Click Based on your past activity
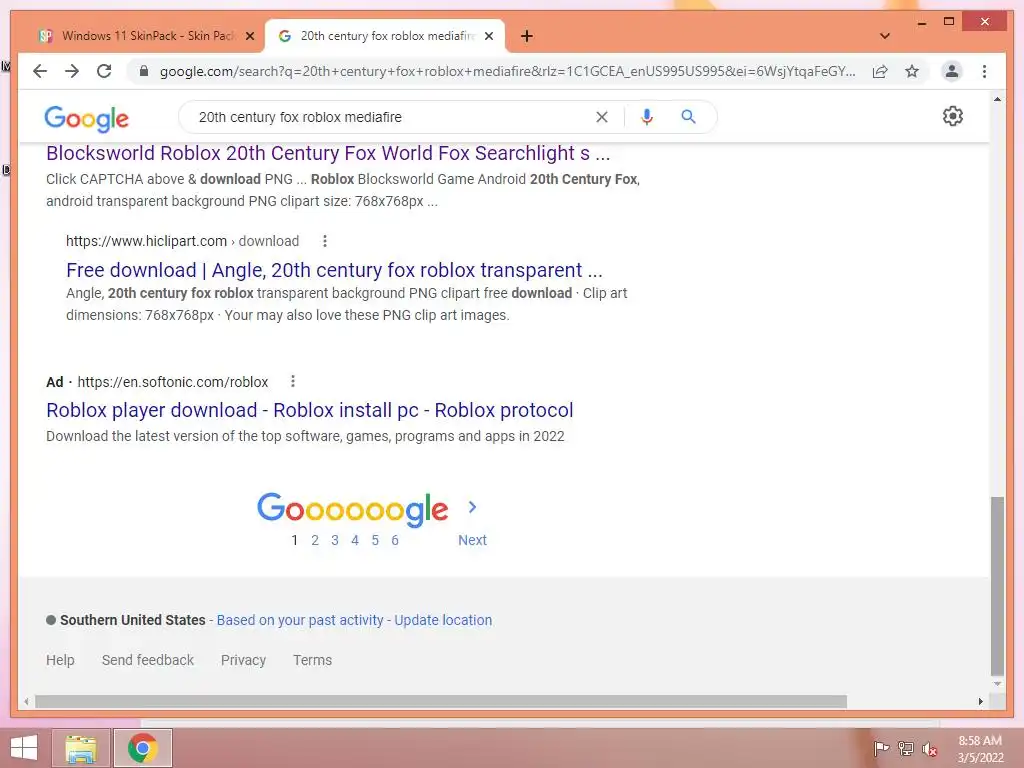This screenshot has height=768, width=1024. click(300, 620)
